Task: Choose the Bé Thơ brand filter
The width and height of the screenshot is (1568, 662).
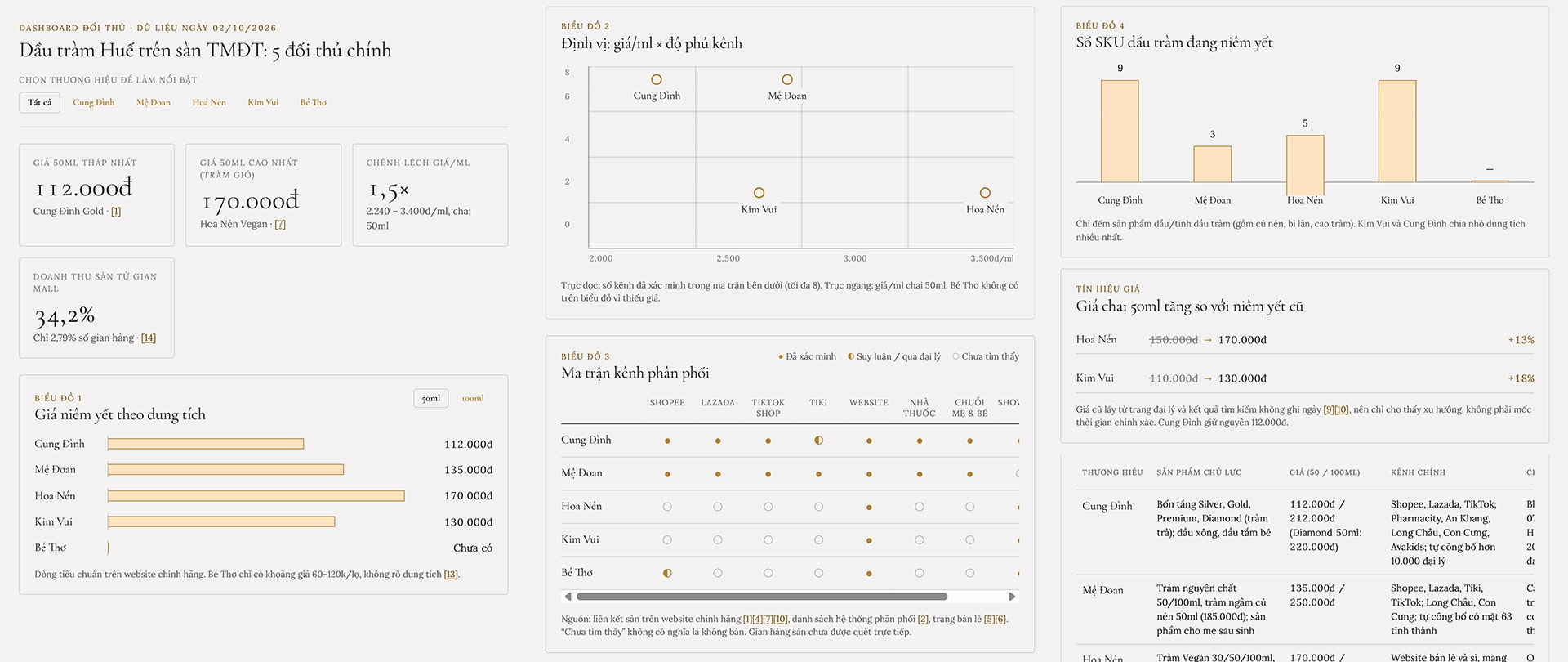Action: pyautogui.click(x=313, y=103)
